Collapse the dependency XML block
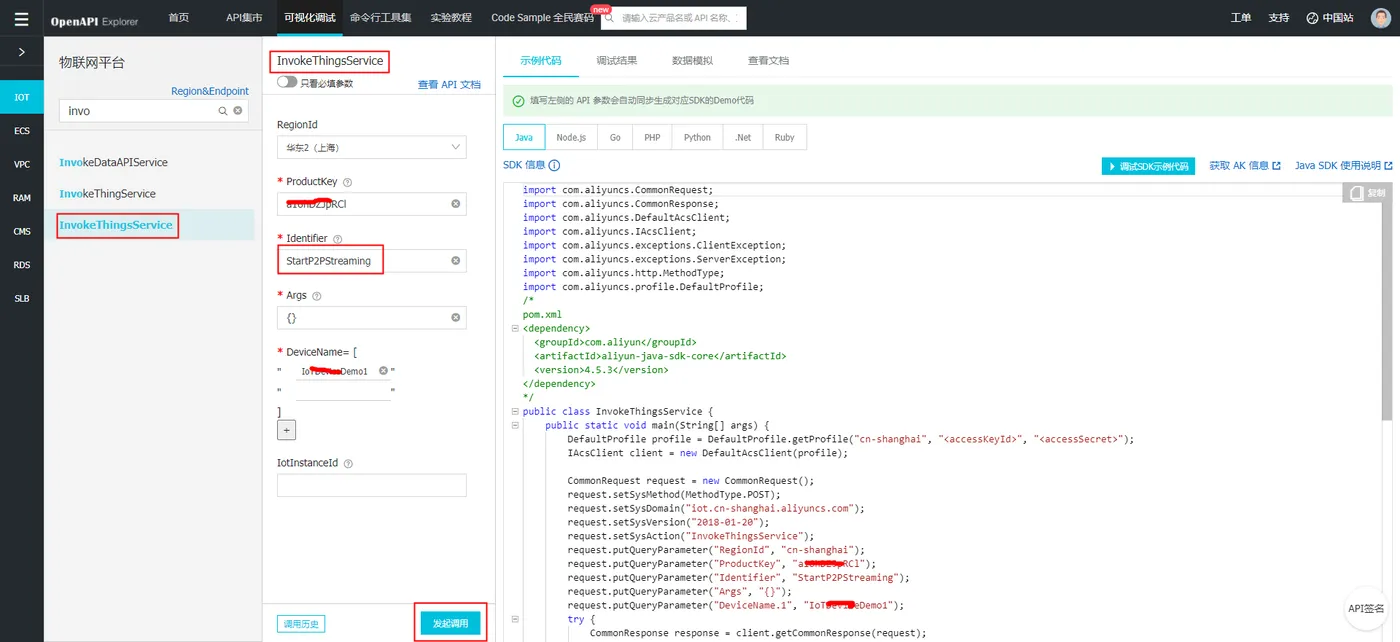 coord(515,328)
